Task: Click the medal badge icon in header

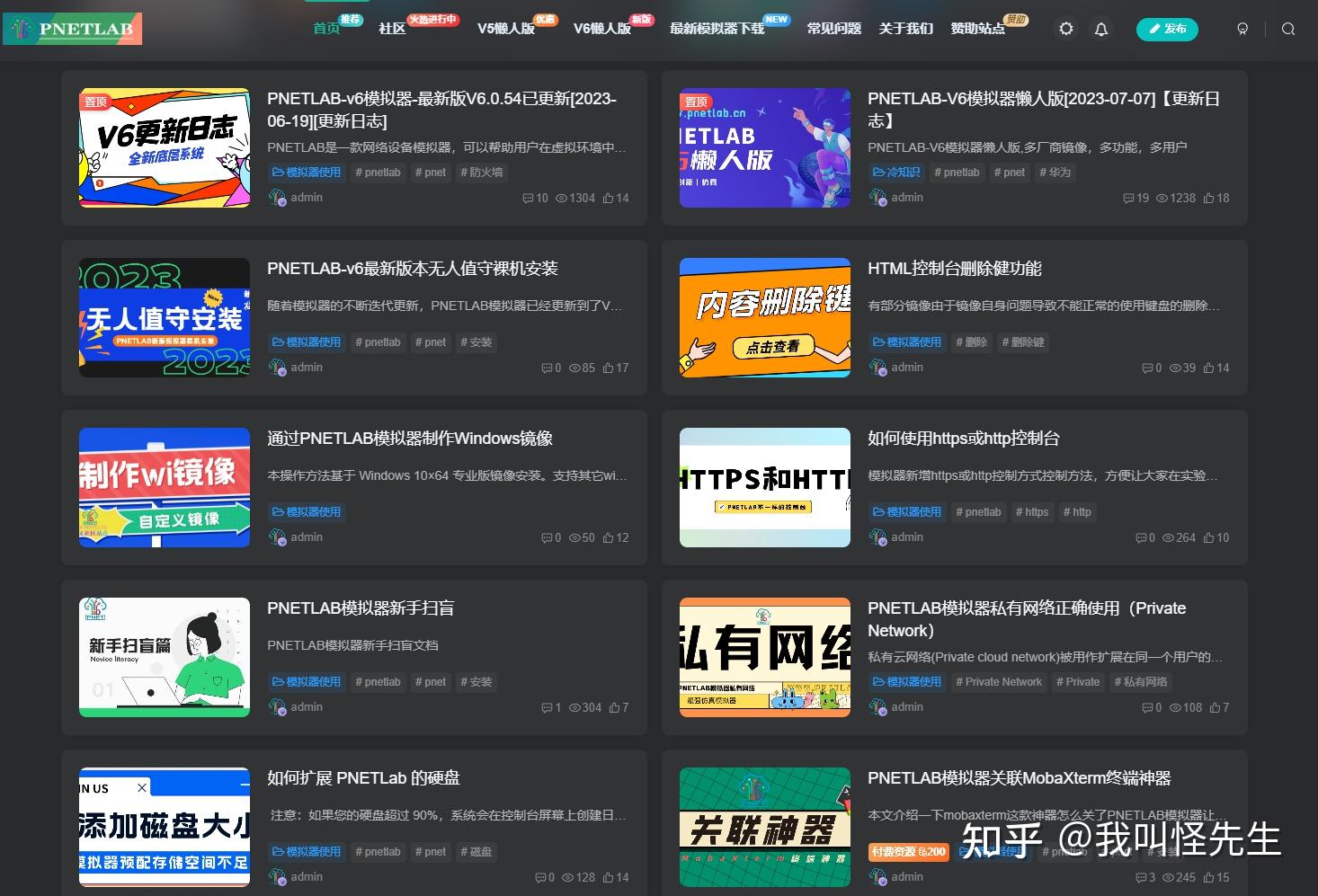Action: click(x=1242, y=29)
